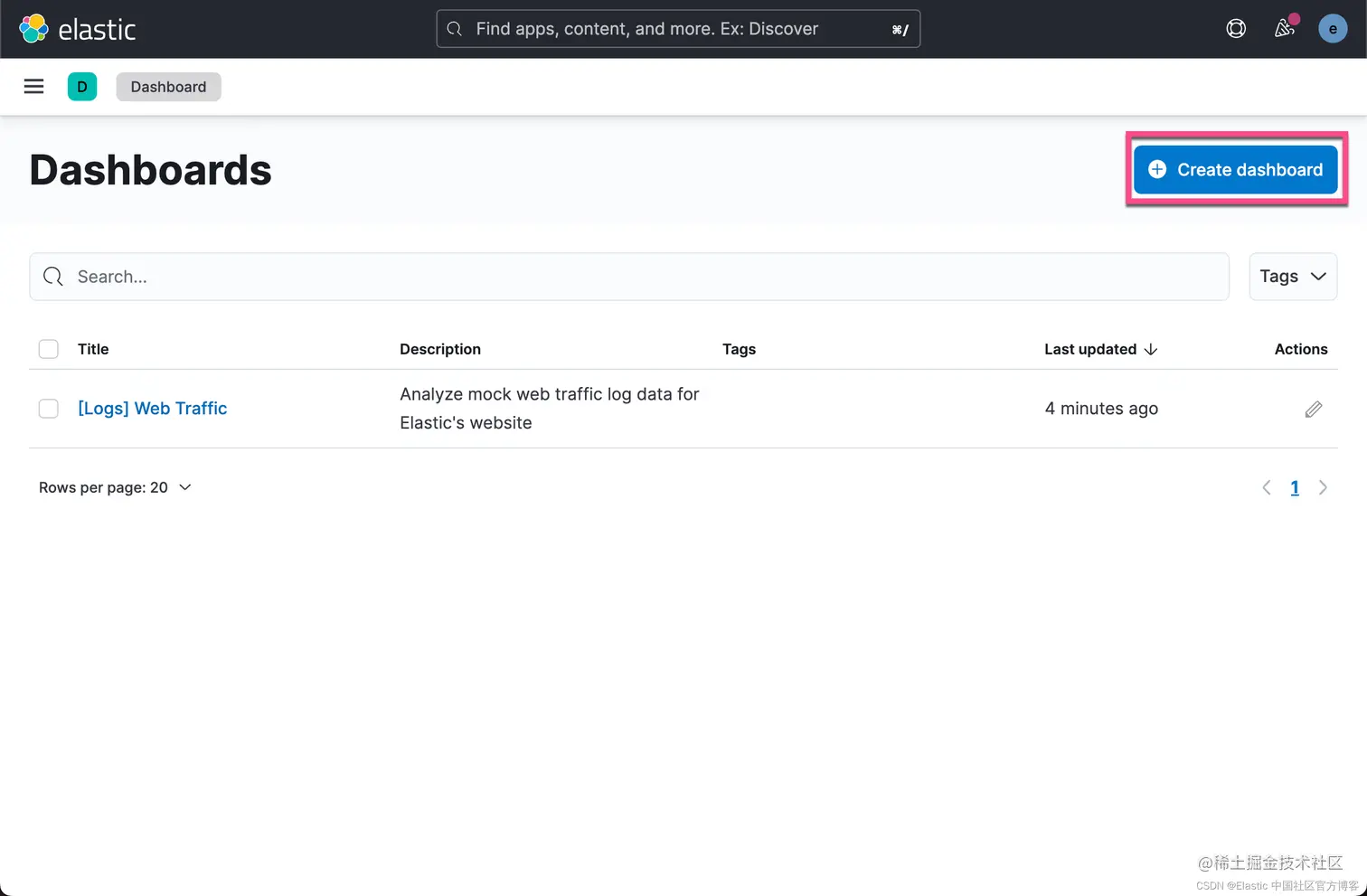Click the Description column header
The image size is (1367, 896).
pos(440,349)
